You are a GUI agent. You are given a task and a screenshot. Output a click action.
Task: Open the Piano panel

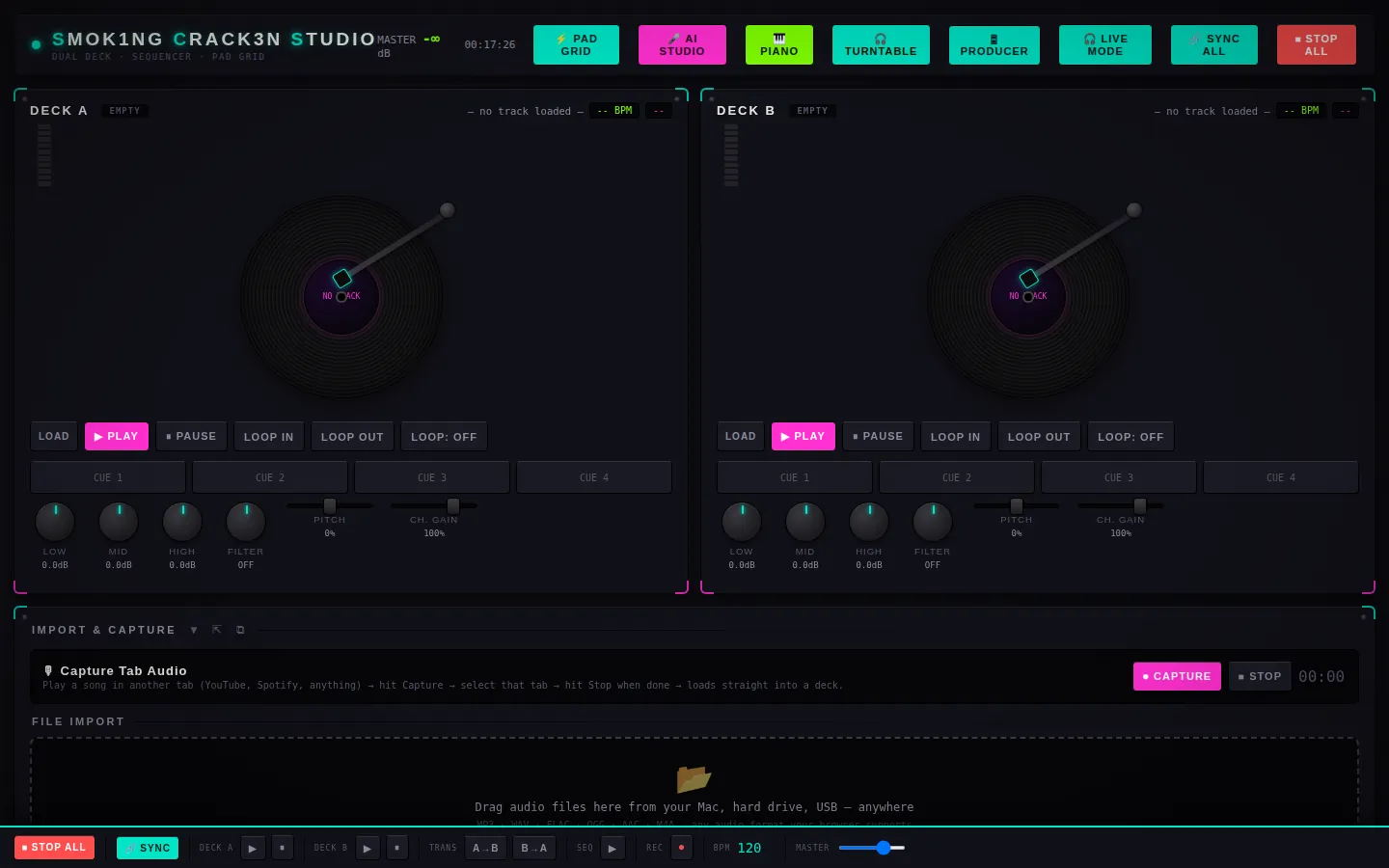[x=779, y=44]
